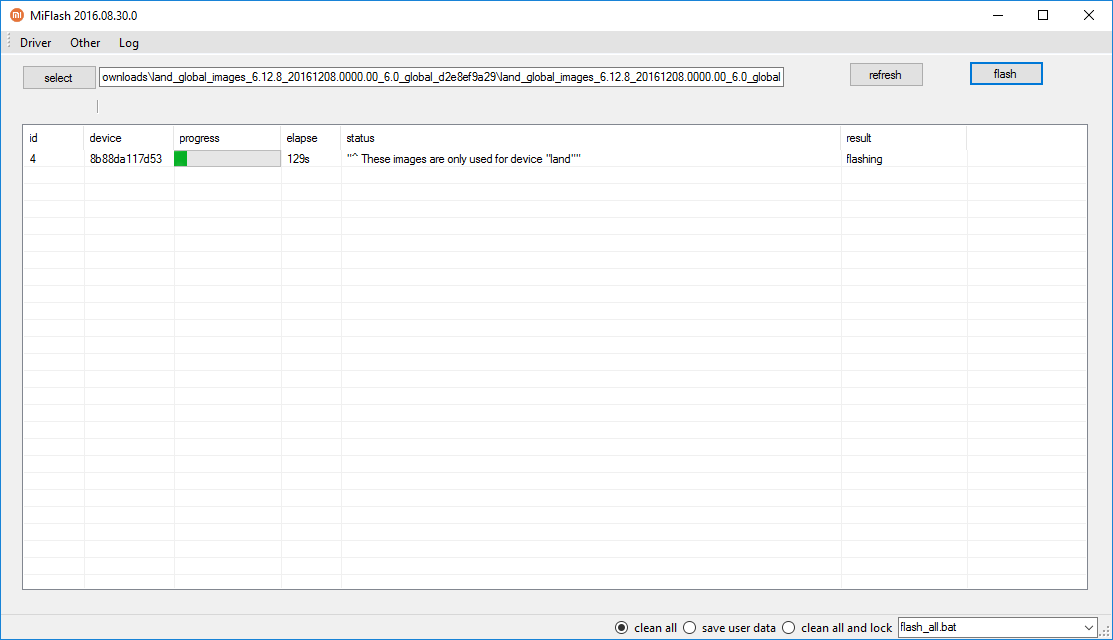The height and width of the screenshot is (640, 1113).
Task: Click the MiFlash app logo icon
Action: [x=16, y=15]
